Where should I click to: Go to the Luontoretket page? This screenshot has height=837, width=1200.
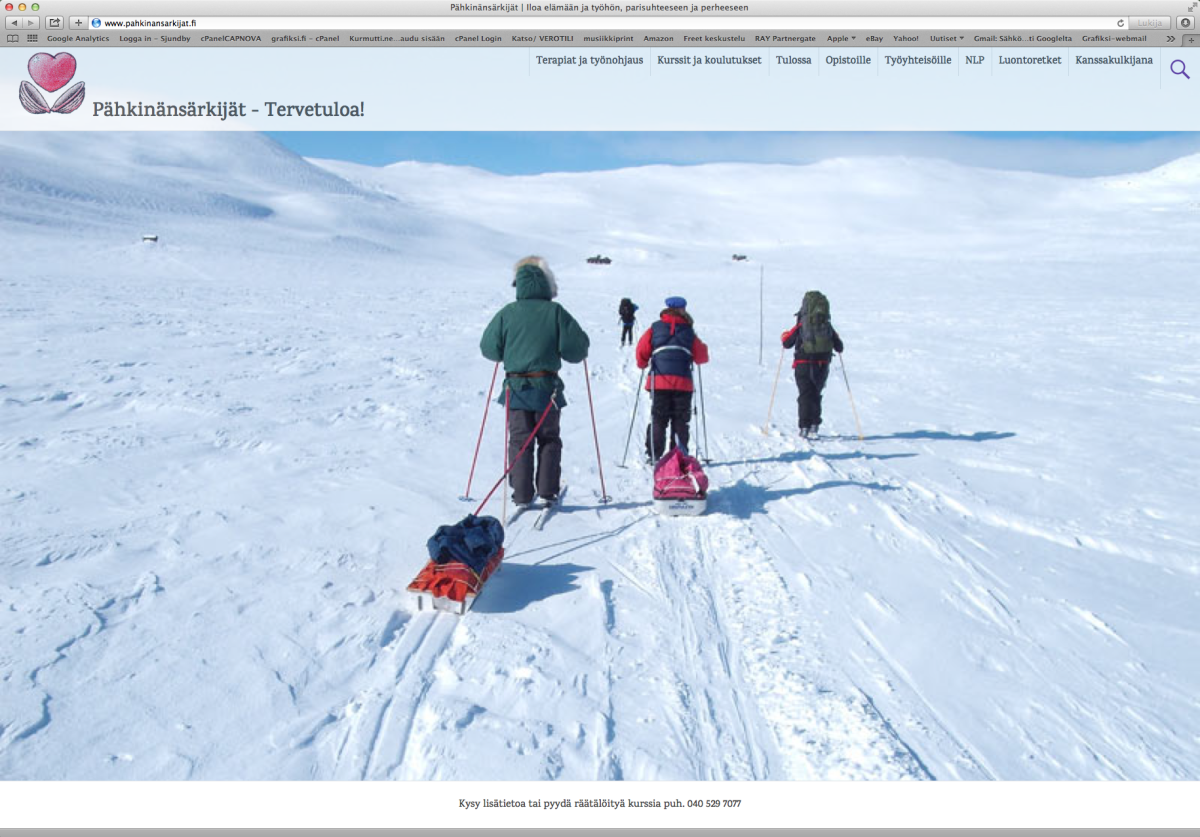(1029, 60)
